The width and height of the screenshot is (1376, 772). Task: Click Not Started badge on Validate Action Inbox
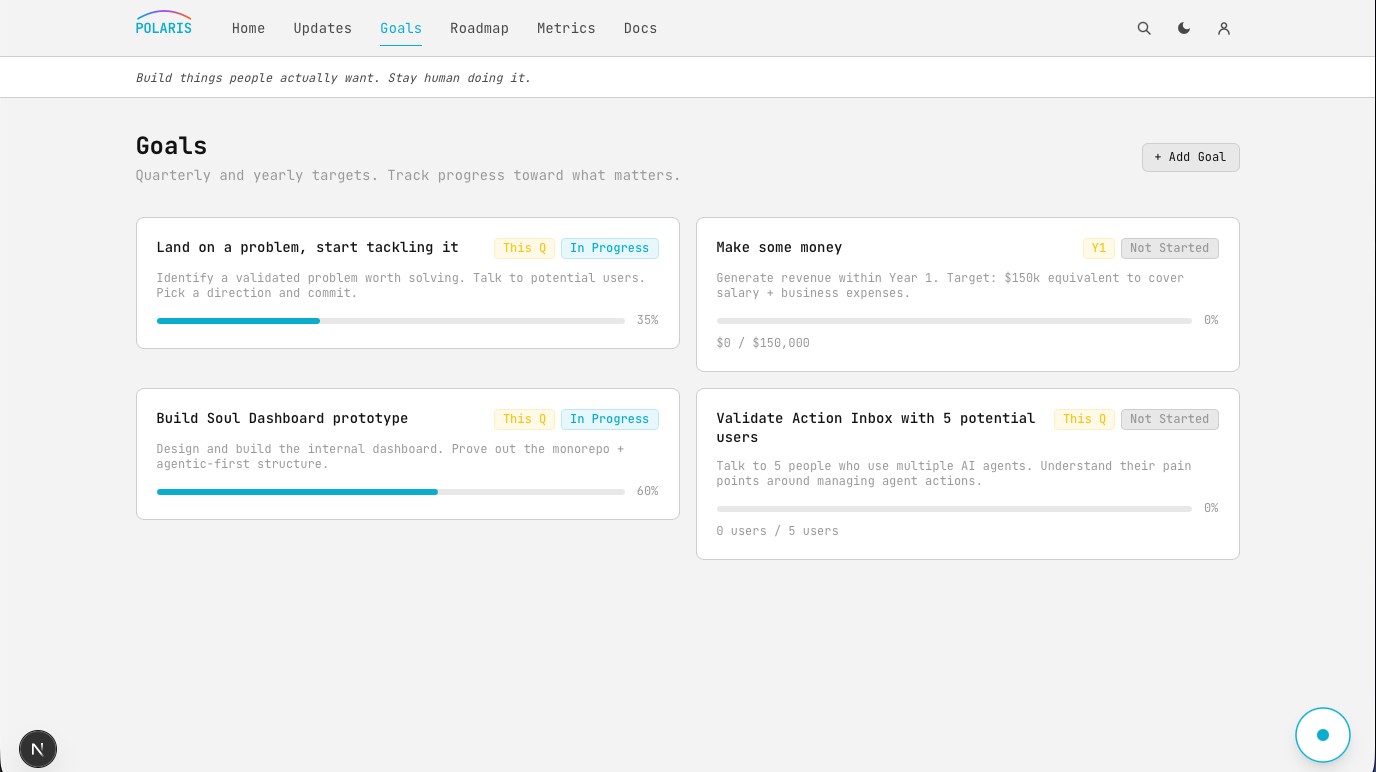[x=1169, y=419]
